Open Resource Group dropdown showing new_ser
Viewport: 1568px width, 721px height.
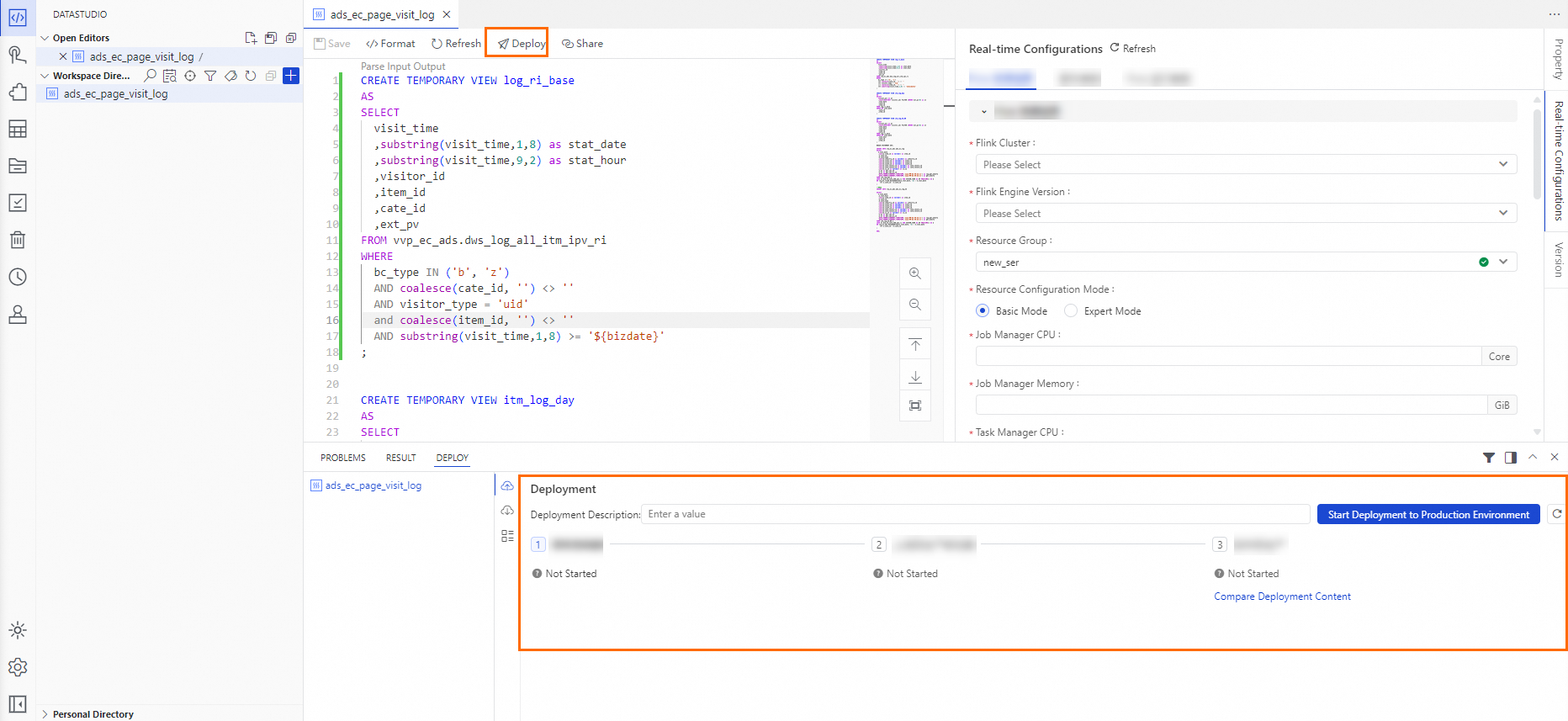tap(1246, 262)
